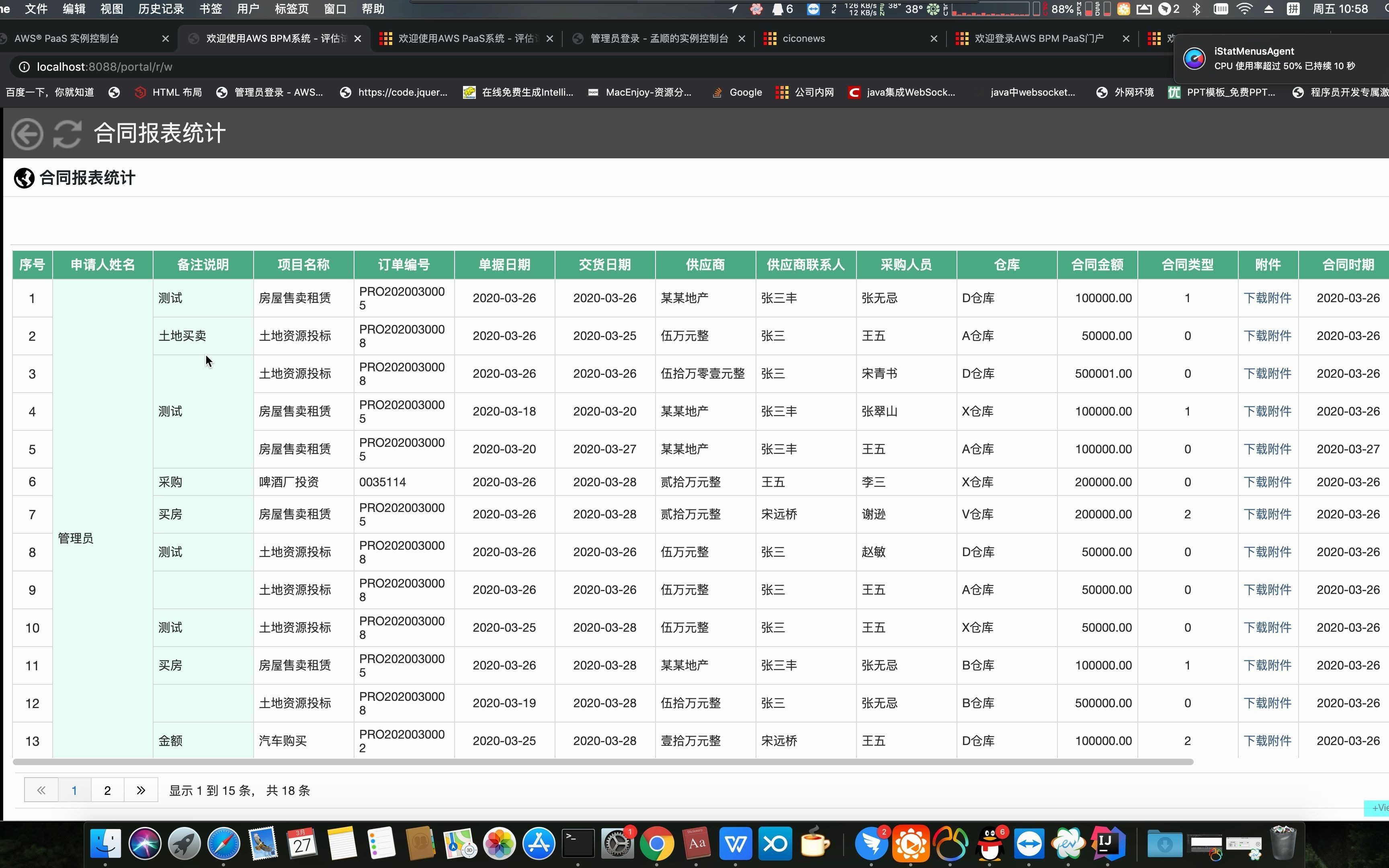Click the Wi-Fi icon in menu bar
The width and height of the screenshot is (1389, 868).
[1244, 9]
